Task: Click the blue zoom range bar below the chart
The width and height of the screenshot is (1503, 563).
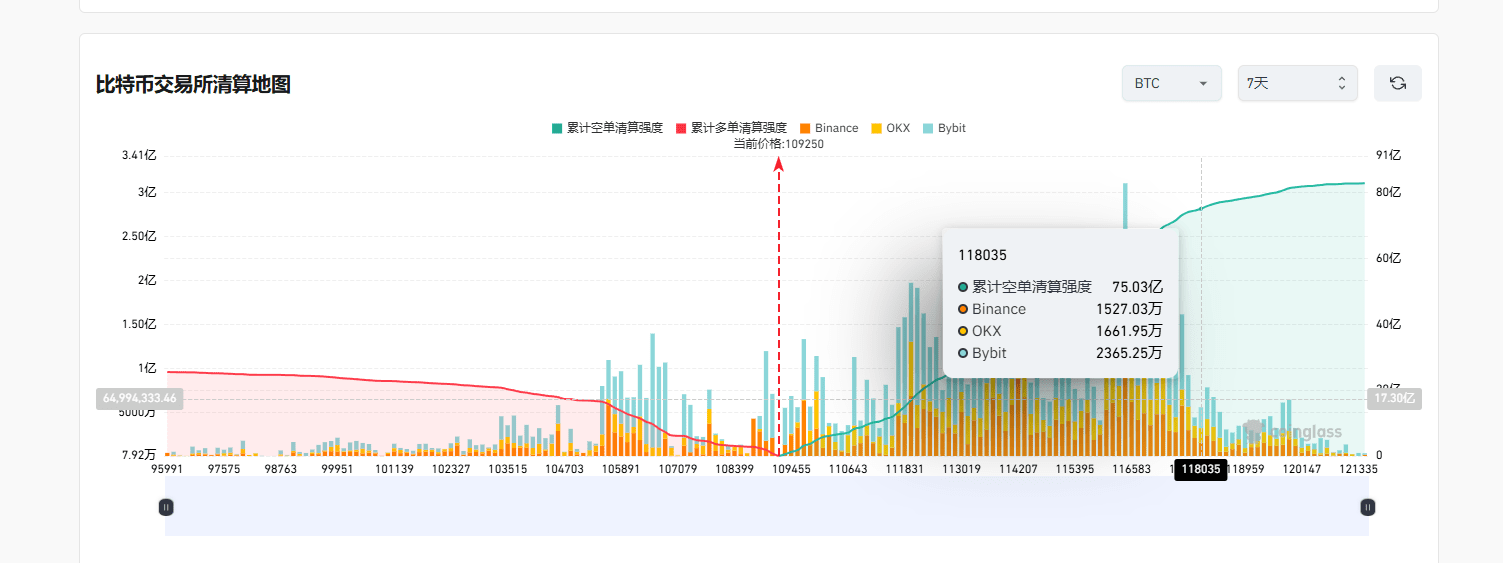Action: (x=766, y=507)
